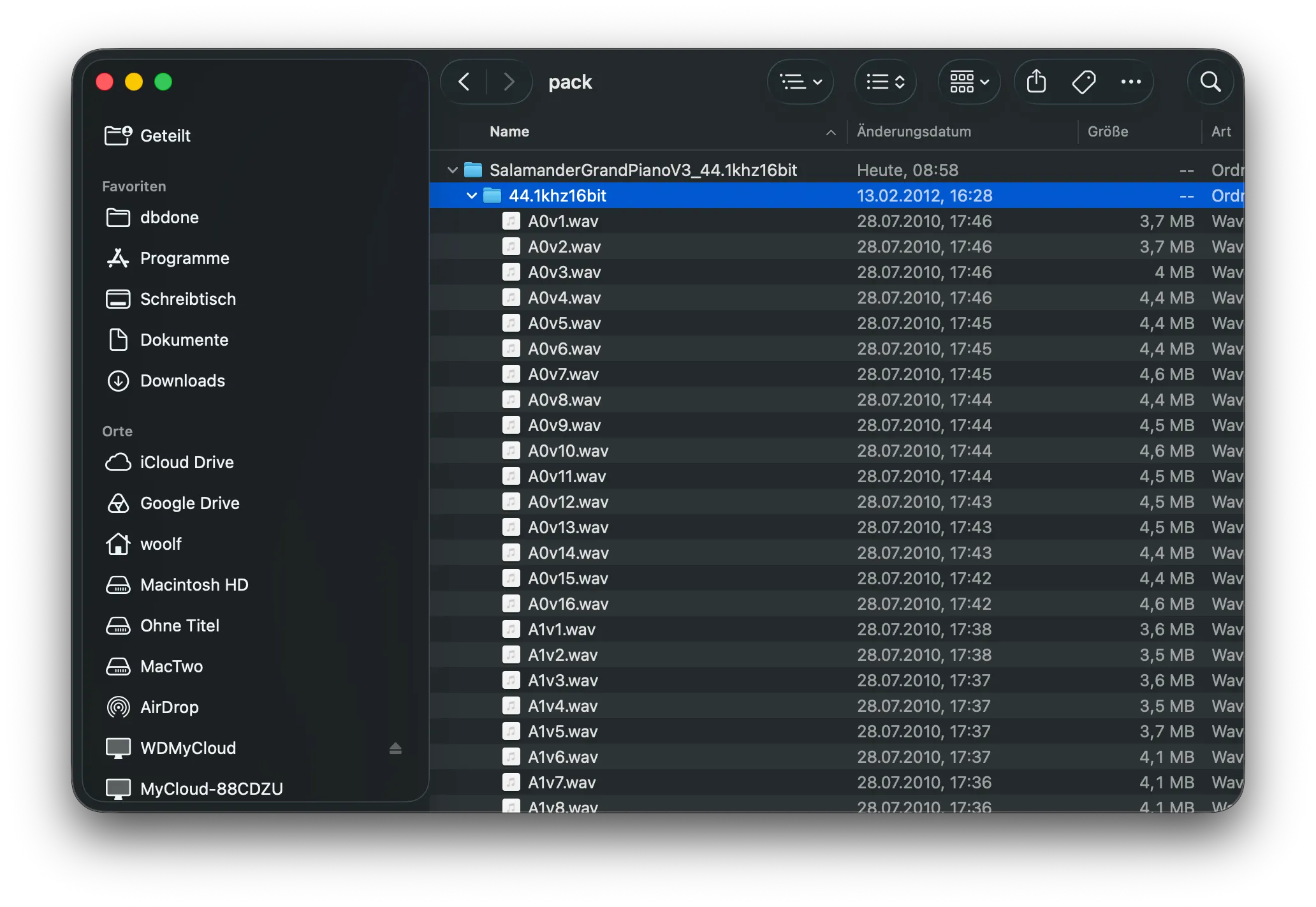The height and width of the screenshot is (907, 1316).
Task: Select the file A0v4.wav
Action: tap(837, 298)
